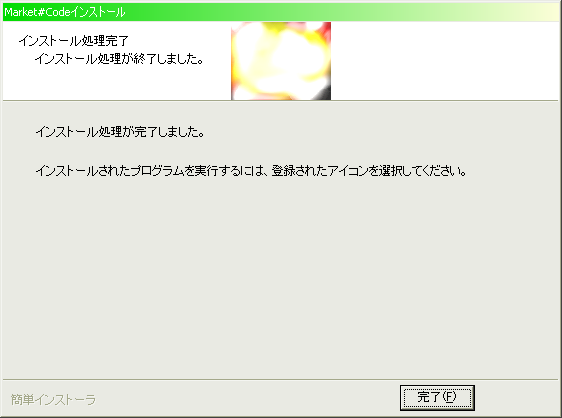Viewport: 562px width, 418px height.
Task: Click the grayed 簡単インストーラ label
Action: (53, 399)
